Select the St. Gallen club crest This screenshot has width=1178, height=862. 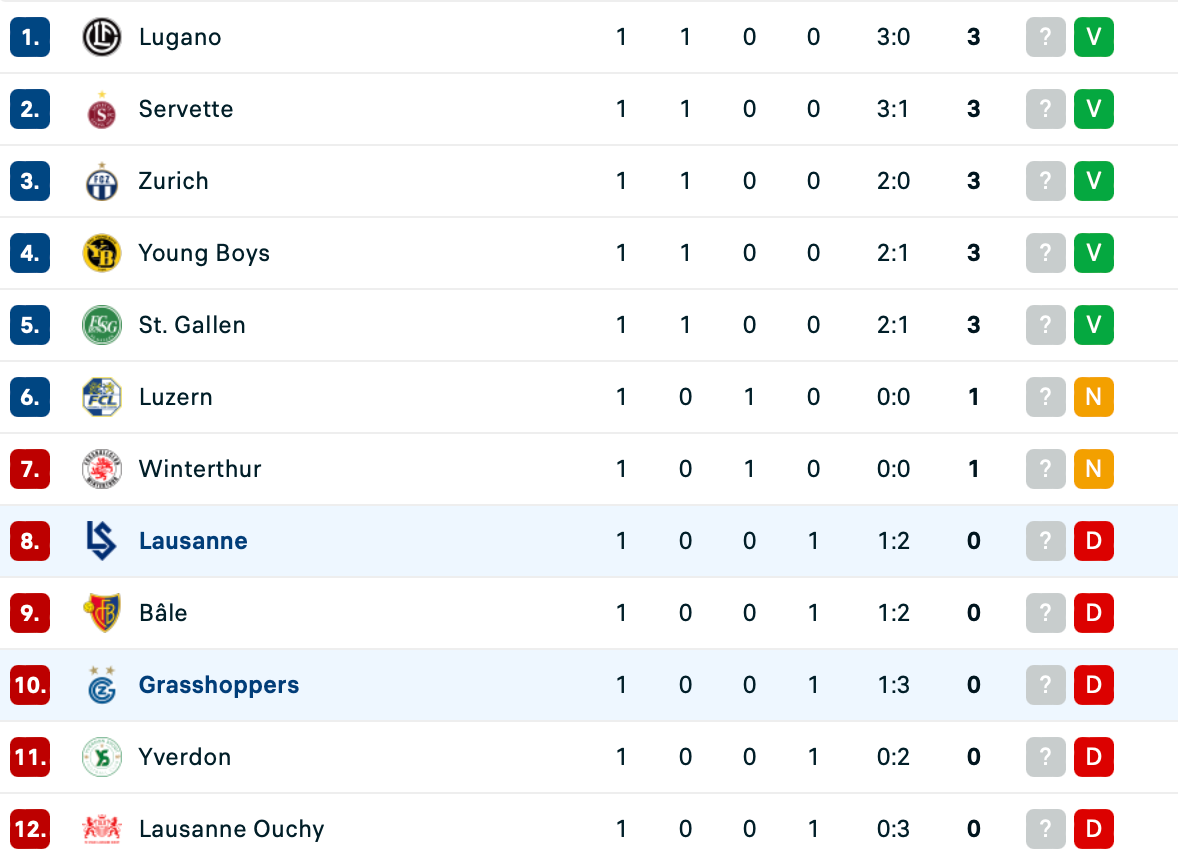[101, 325]
